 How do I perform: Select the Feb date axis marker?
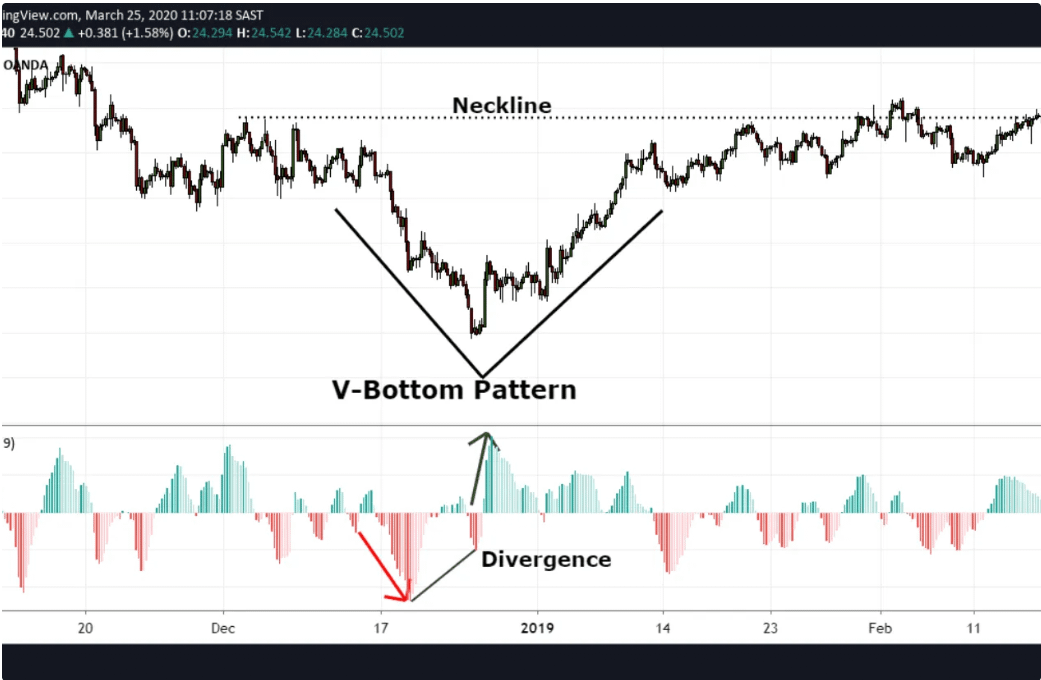pos(880,628)
